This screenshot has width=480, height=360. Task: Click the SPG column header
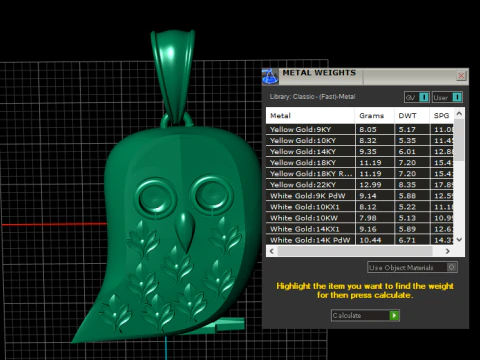(x=442, y=116)
